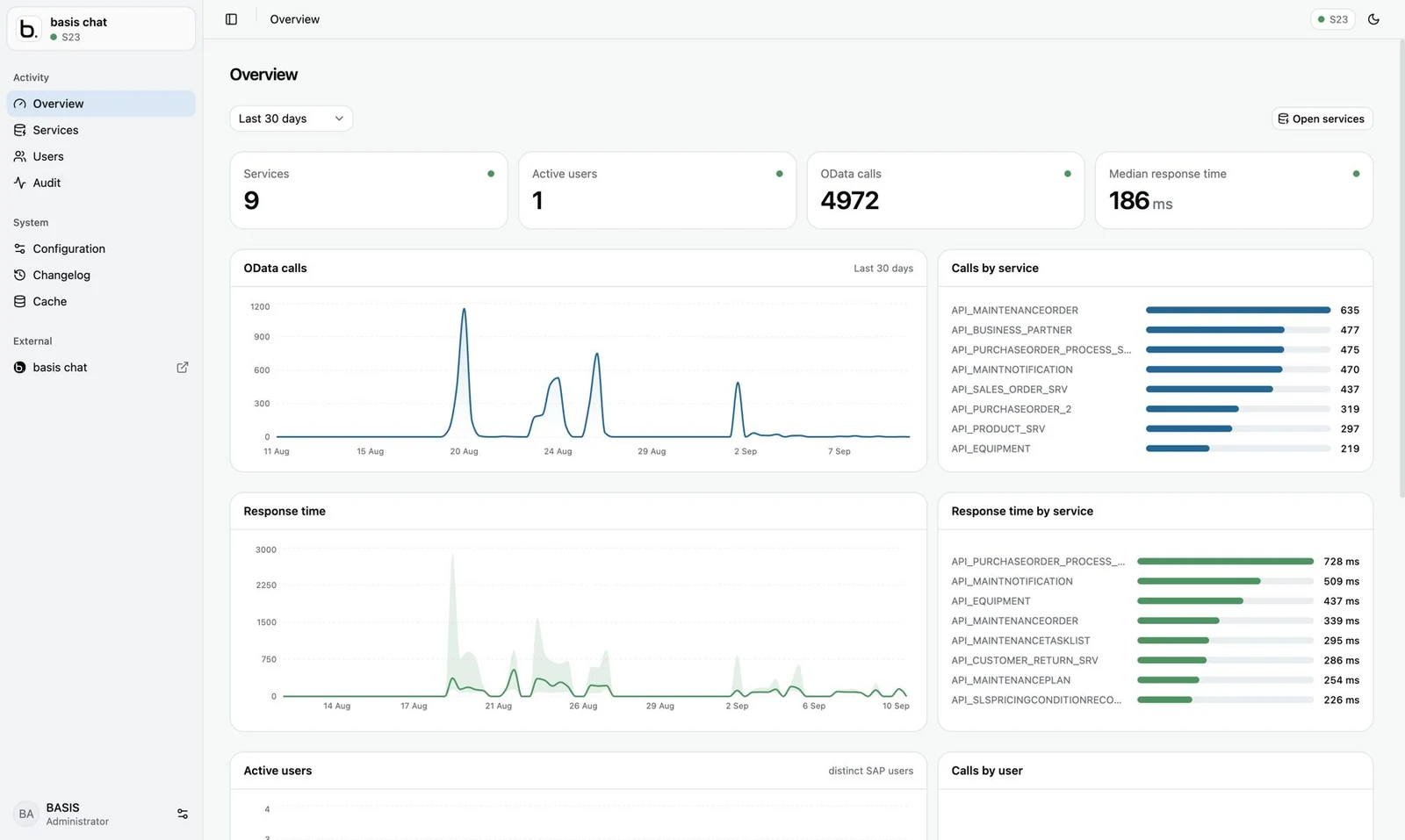Click the BASIS Administrator profile
Image resolution: width=1405 pixels, height=840 pixels.
(x=101, y=814)
